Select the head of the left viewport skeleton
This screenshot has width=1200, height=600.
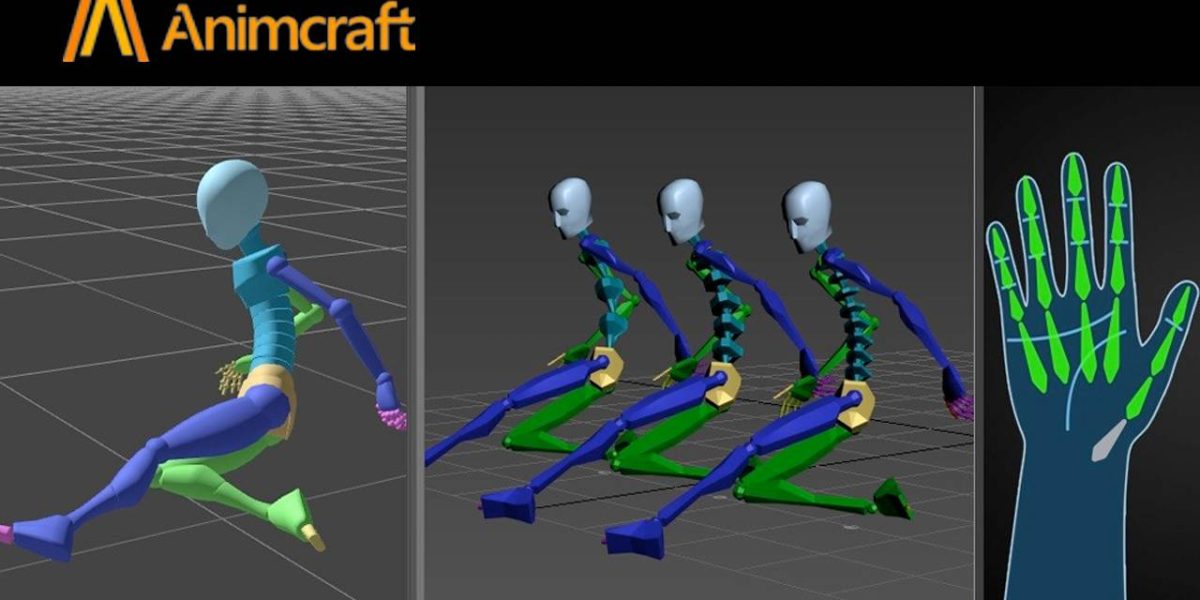[x=232, y=198]
